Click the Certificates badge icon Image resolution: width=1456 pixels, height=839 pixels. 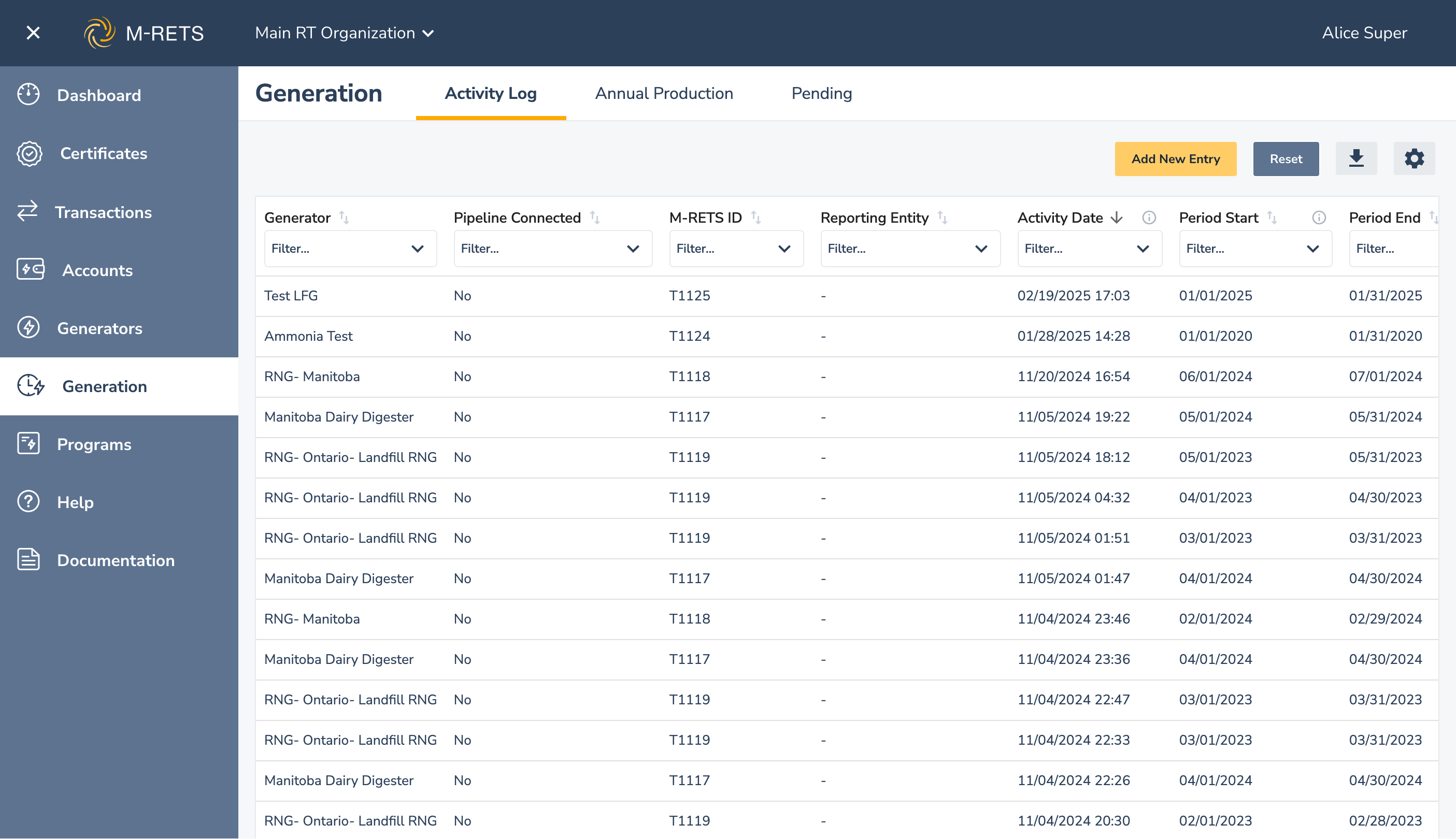pos(30,153)
